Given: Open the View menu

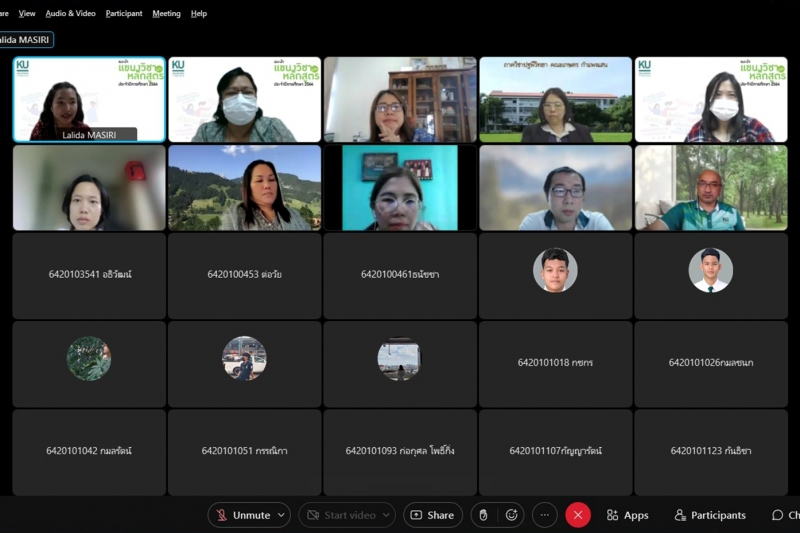Looking at the screenshot, I should (27, 14).
